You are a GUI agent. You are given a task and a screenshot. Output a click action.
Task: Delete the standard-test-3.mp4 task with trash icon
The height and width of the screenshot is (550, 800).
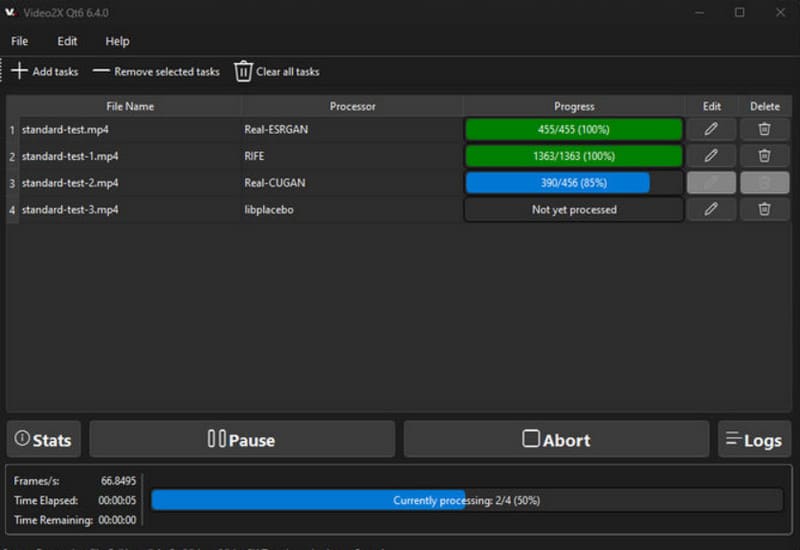point(764,209)
